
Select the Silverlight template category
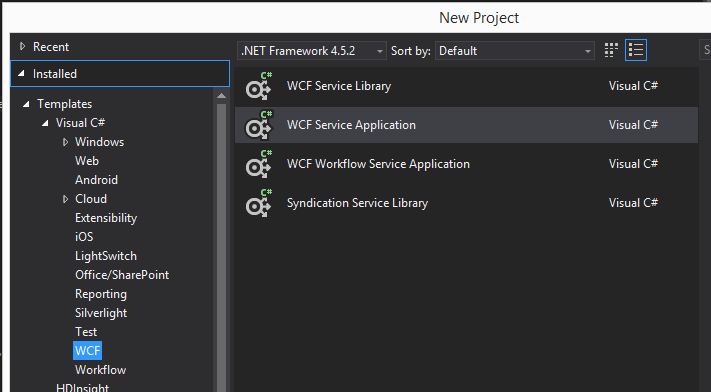click(101, 313)
